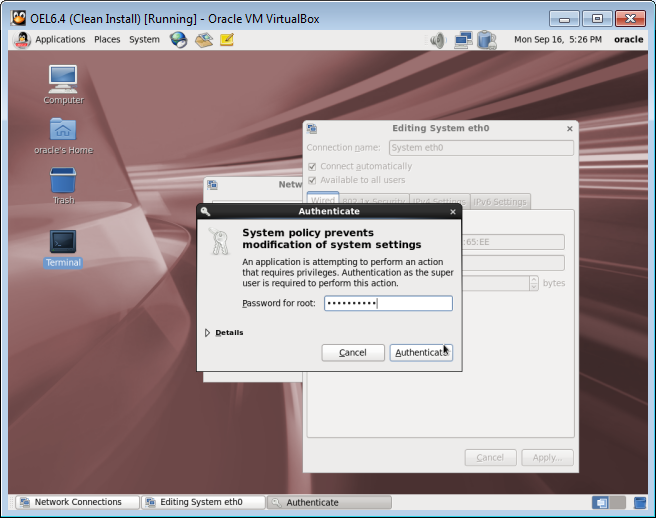Switch to the second workspace
This screenshot has width=656, height=518.
pos(618,502)
